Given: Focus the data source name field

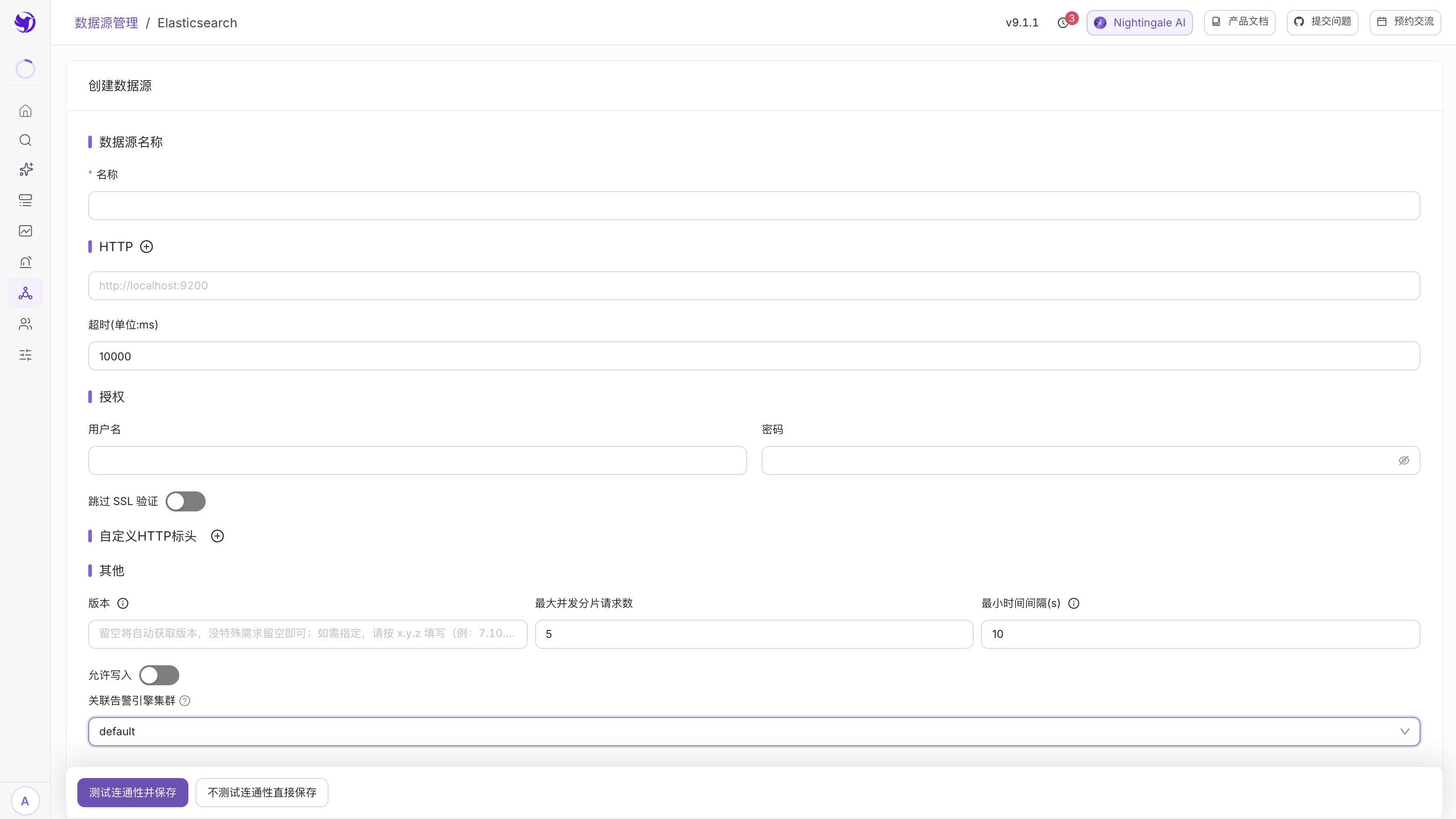Looking at the screenshot, I should 754,206.
